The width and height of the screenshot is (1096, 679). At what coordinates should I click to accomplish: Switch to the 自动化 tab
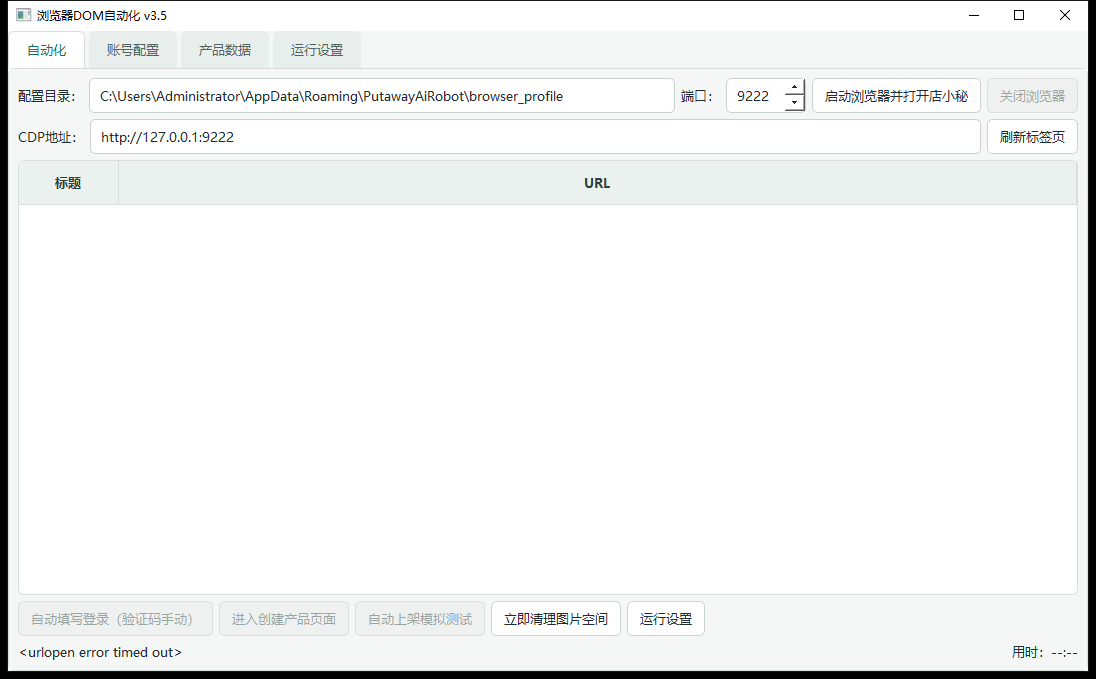[x=47, y=50]
